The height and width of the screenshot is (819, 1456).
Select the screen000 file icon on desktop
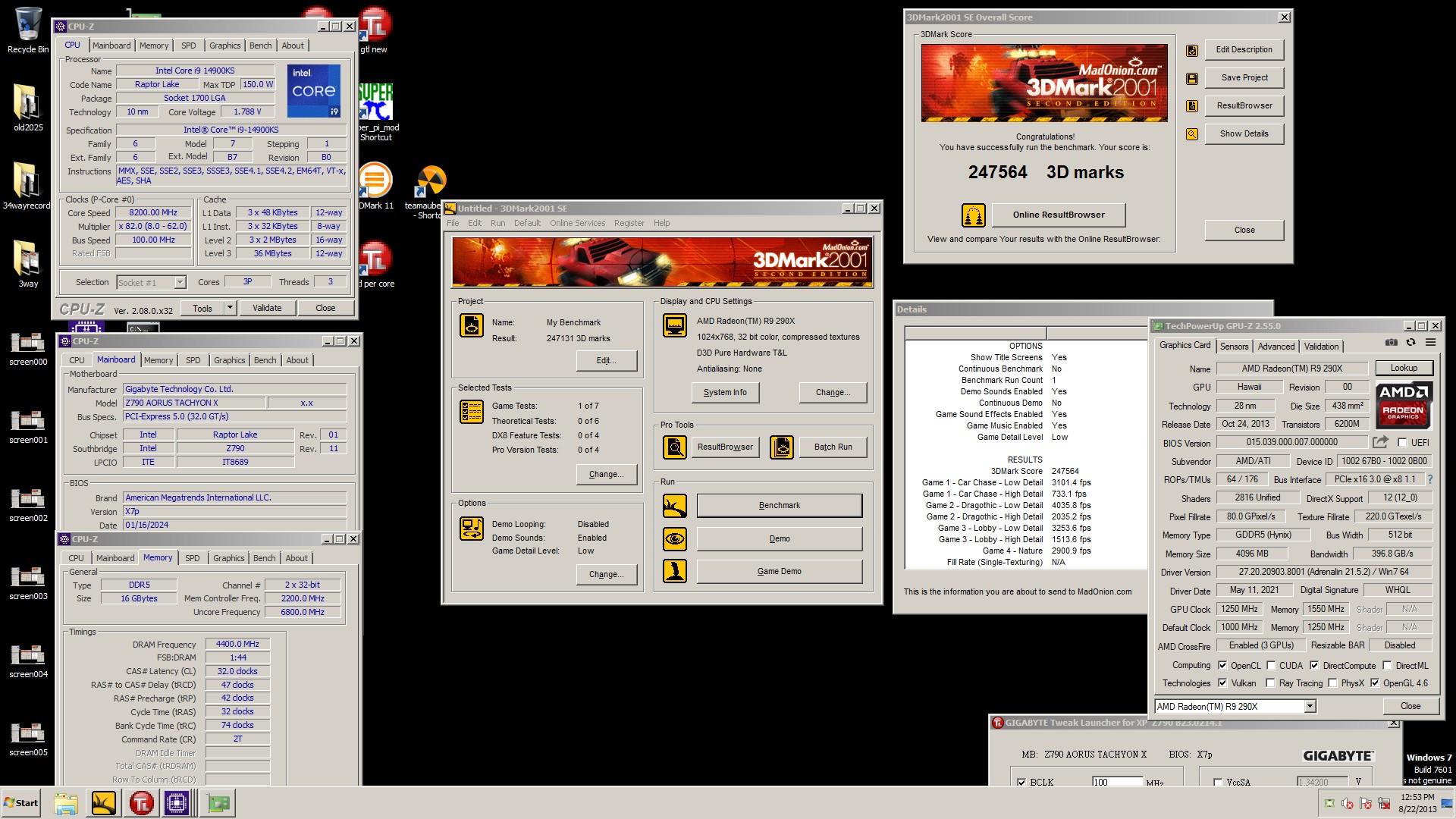pyautogui.click(x=28, y=349)
